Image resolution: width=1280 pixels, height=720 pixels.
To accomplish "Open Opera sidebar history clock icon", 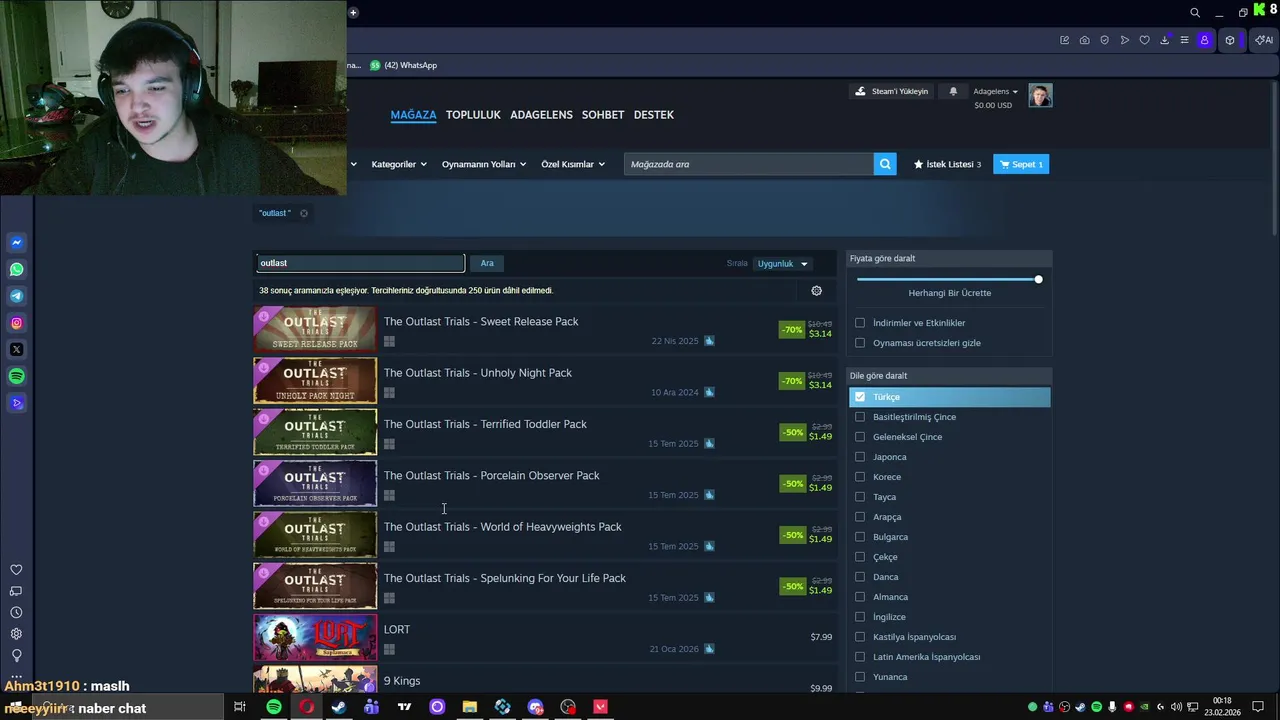I will coord(16,612).
